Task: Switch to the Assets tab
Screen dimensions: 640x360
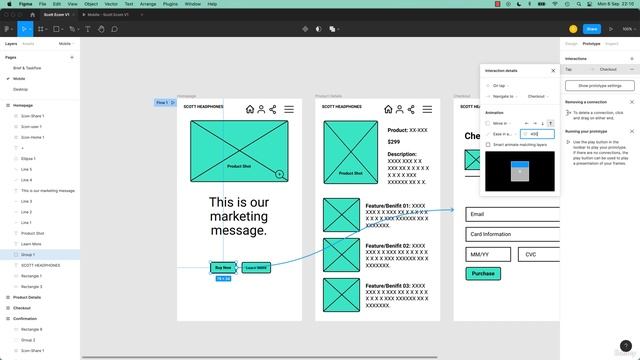Action: pyautogui.click(x=28, y=44)
